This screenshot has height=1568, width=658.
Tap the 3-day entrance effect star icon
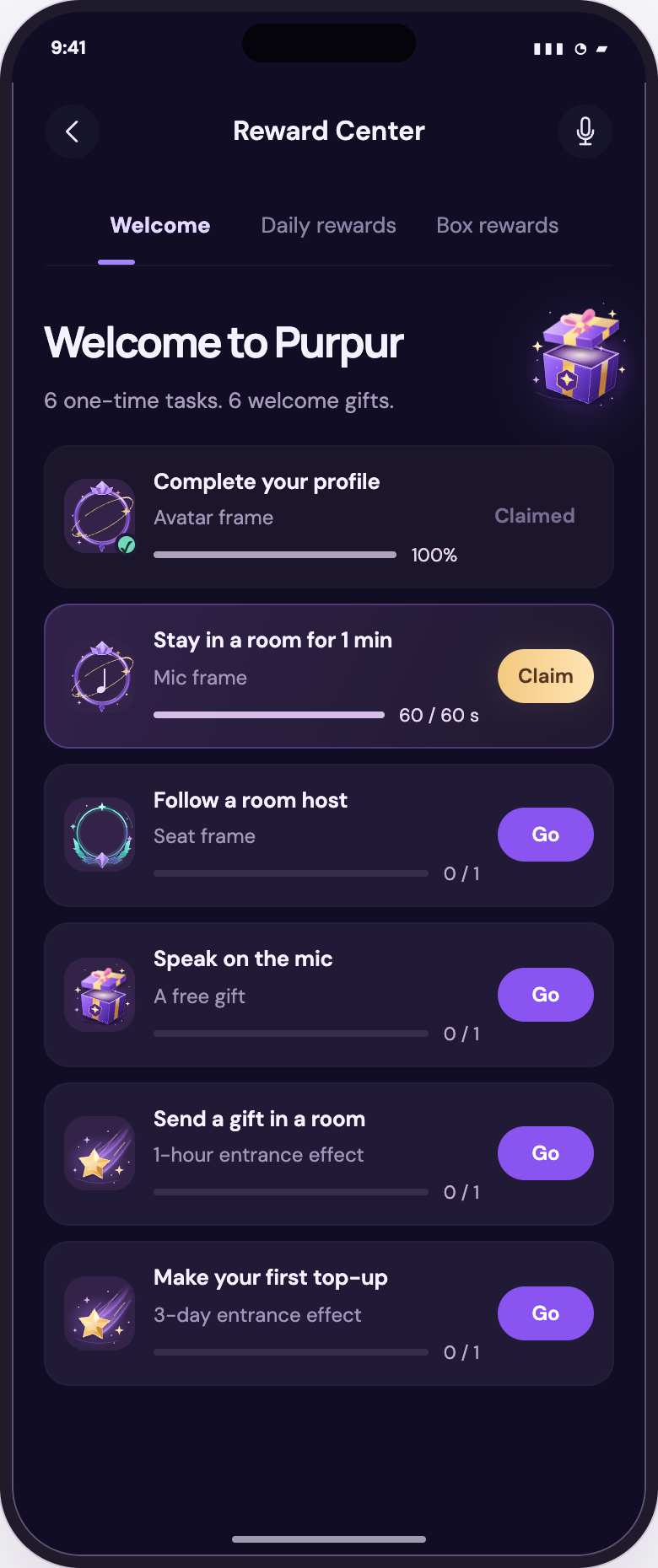[100, 1313]
